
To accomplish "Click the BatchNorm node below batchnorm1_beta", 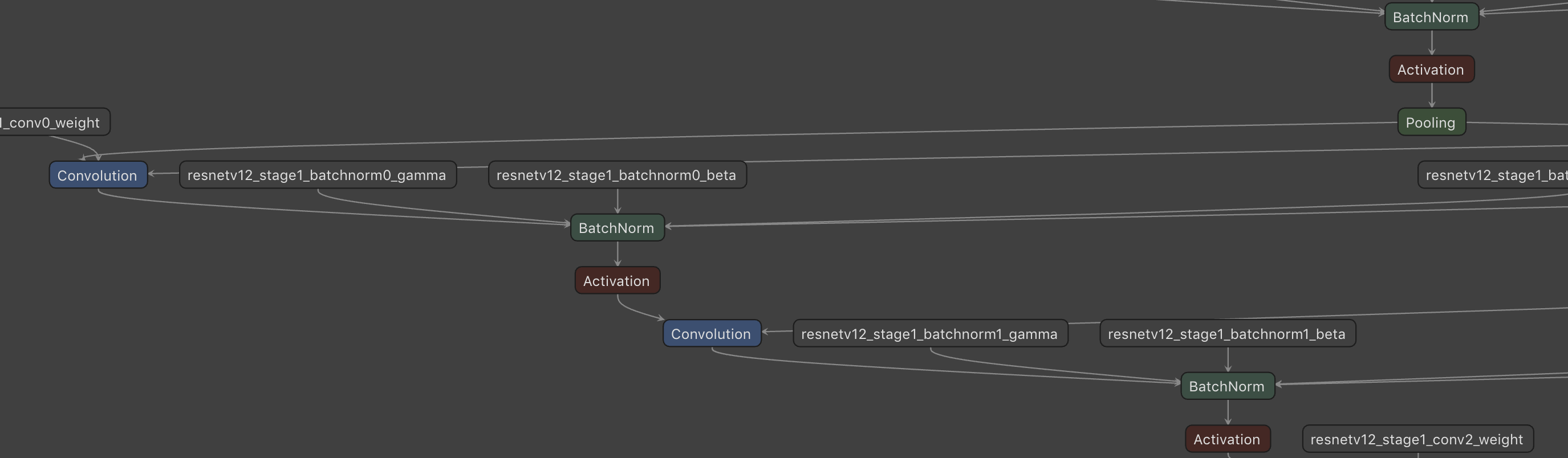I will (1227, 386).
